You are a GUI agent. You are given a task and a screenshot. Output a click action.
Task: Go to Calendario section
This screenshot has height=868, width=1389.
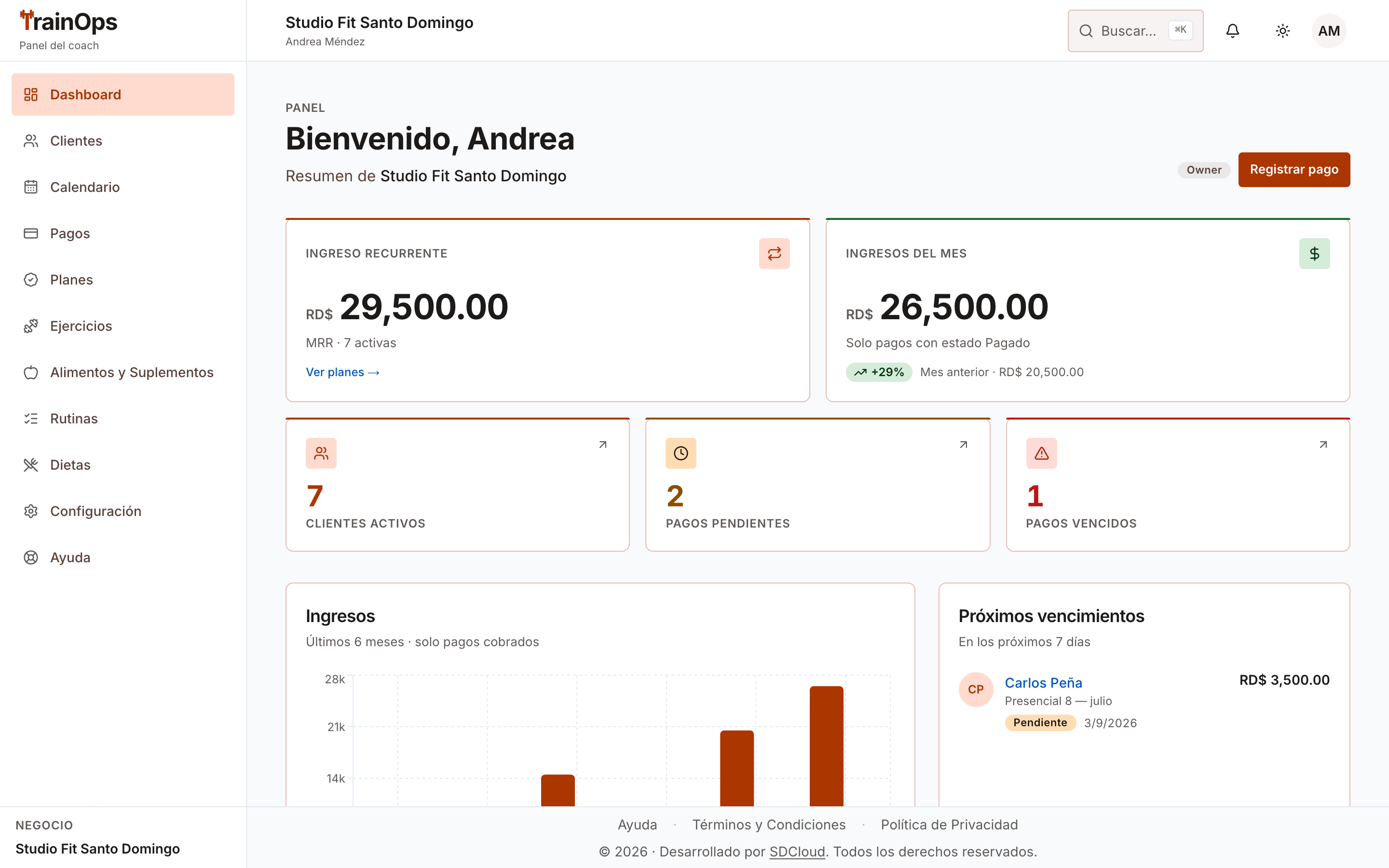point(123,187)
